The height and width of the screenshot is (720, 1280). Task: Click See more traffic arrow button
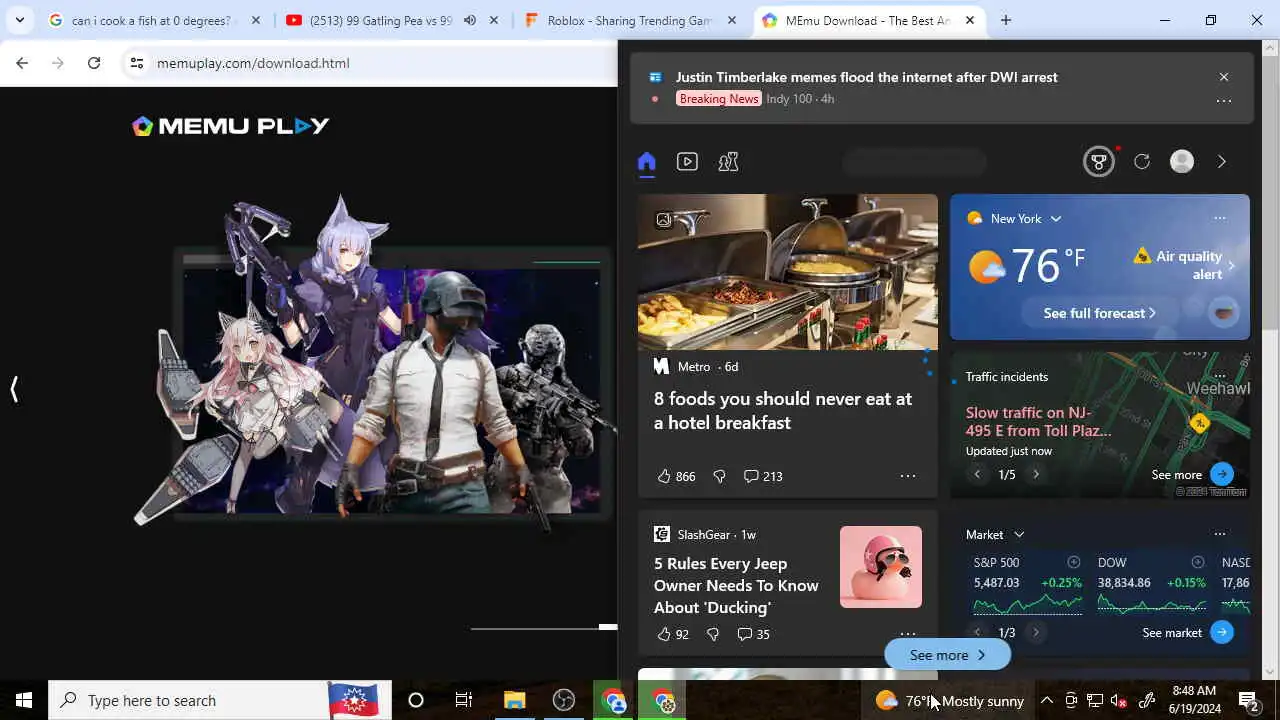pyautogui.click(x=1222, y=475)
